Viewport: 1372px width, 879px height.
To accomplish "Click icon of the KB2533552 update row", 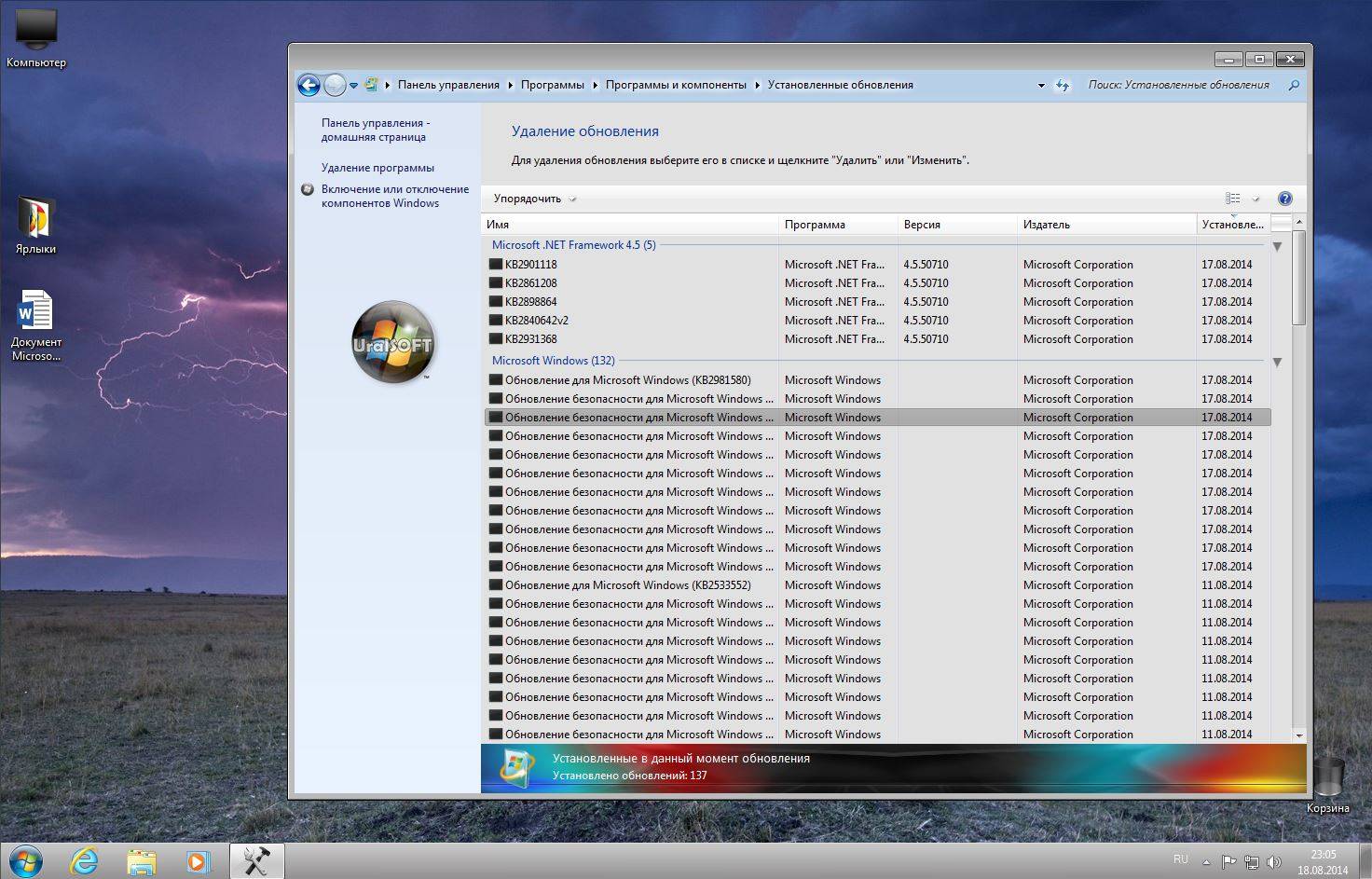I will (496, 585).
